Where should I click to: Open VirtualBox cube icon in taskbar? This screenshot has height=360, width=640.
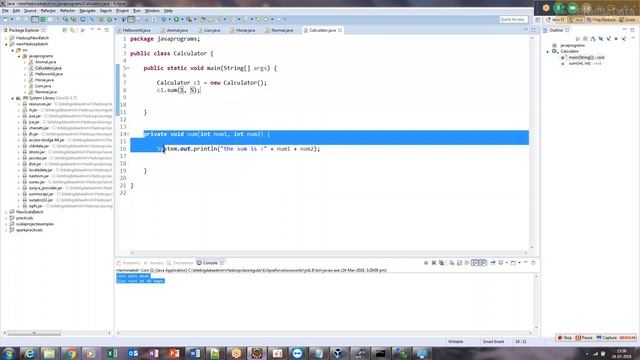pos(338,353)
